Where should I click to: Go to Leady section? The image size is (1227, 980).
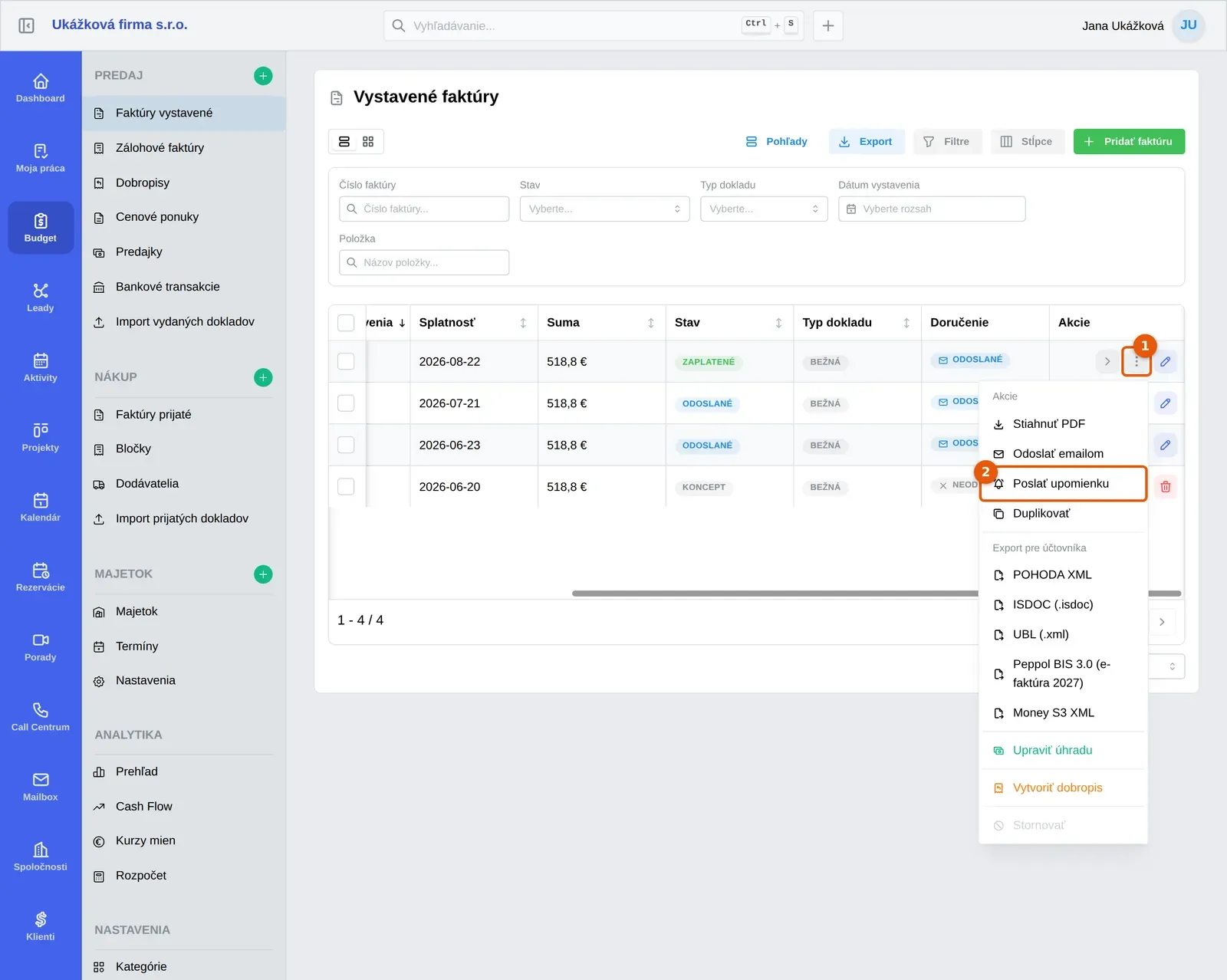[x=41, y=298]
